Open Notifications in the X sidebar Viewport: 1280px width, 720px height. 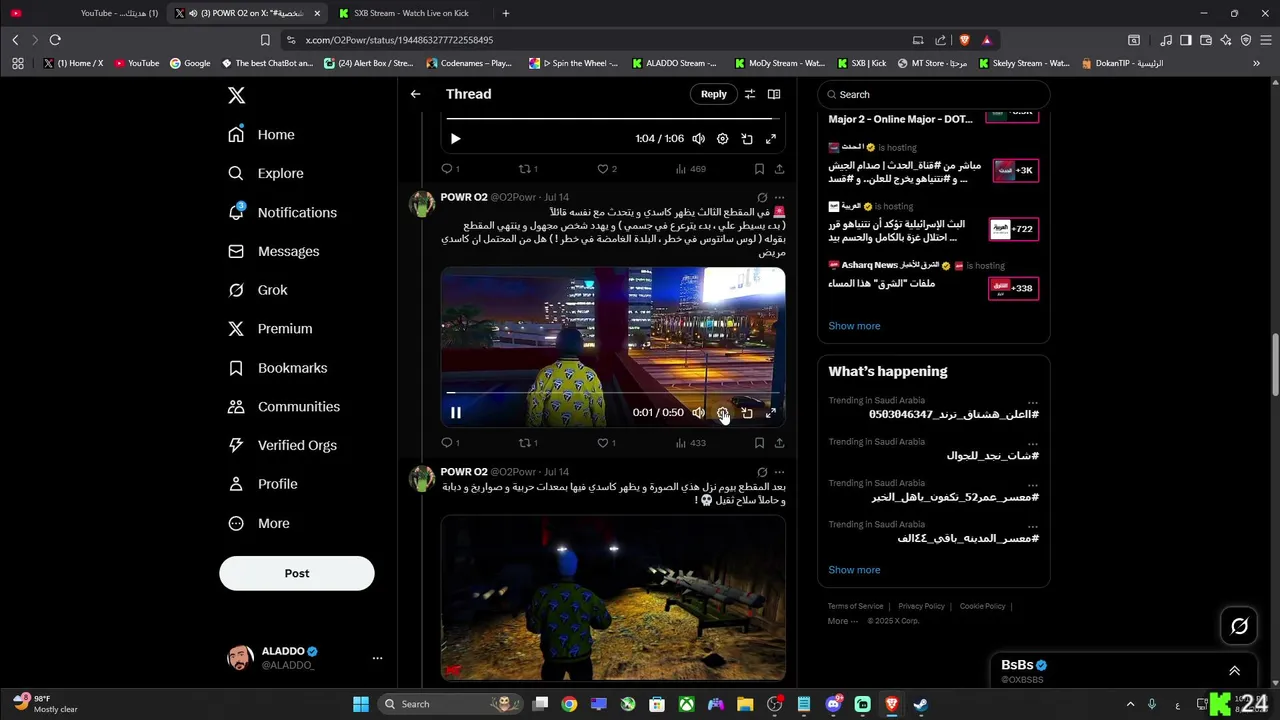coord(282,213)
